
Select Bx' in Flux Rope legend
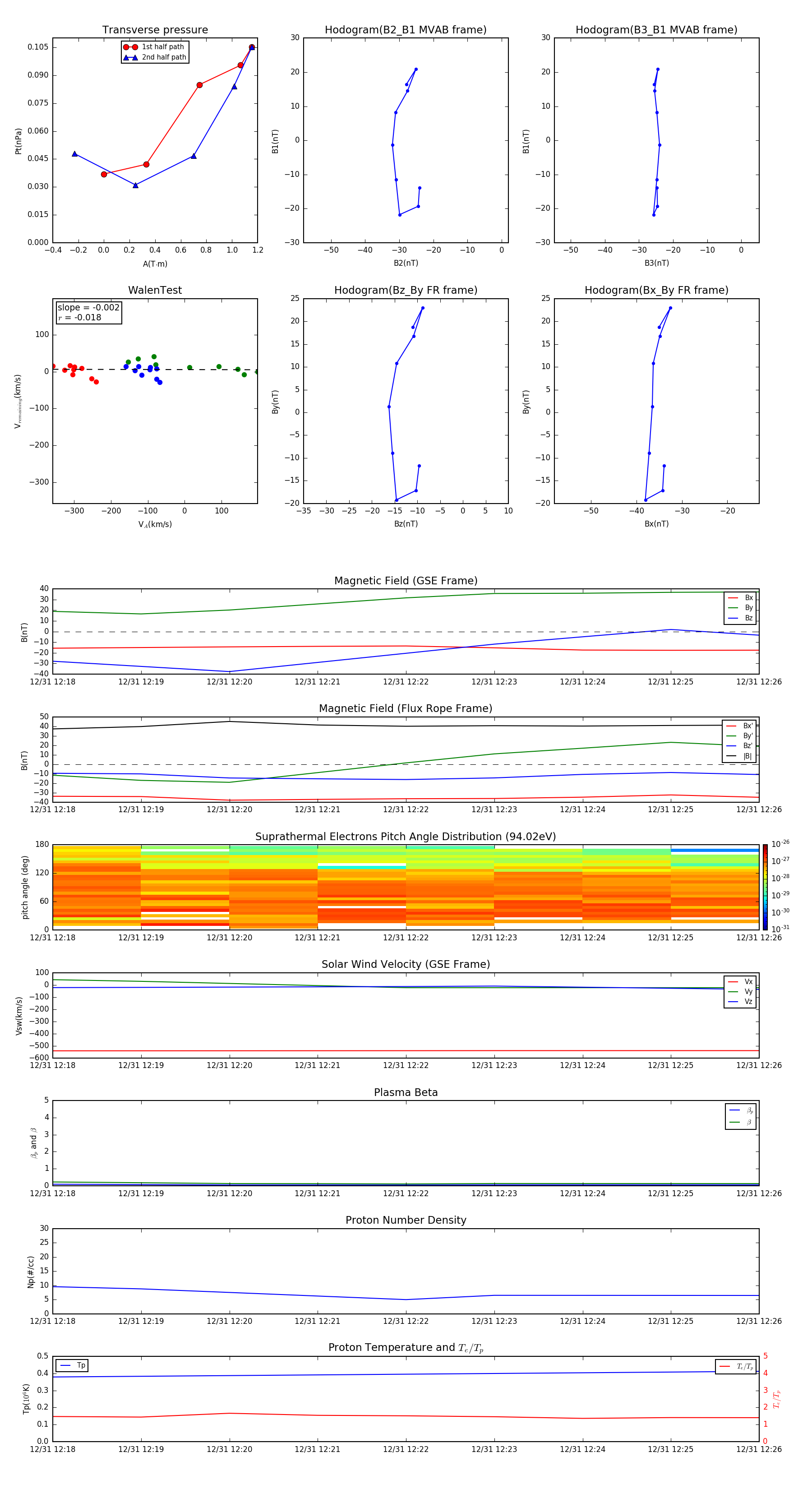[x=740, y=726]
